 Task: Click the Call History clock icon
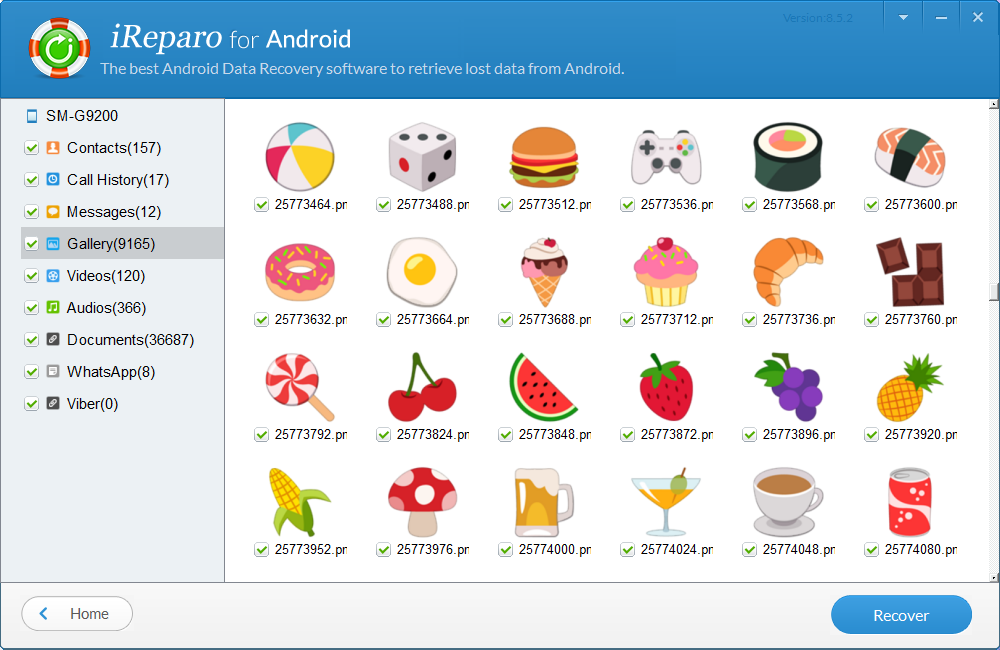[x=53, y=180]
